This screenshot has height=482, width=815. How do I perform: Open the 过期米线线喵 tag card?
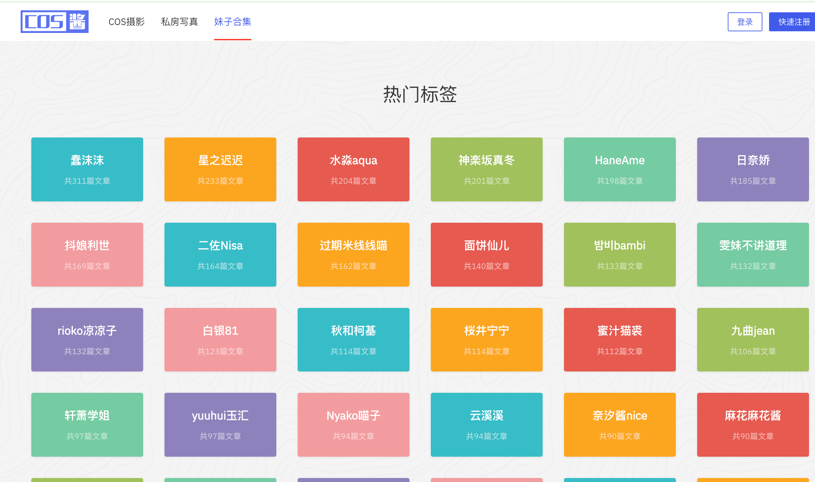[x=353, y=254]
